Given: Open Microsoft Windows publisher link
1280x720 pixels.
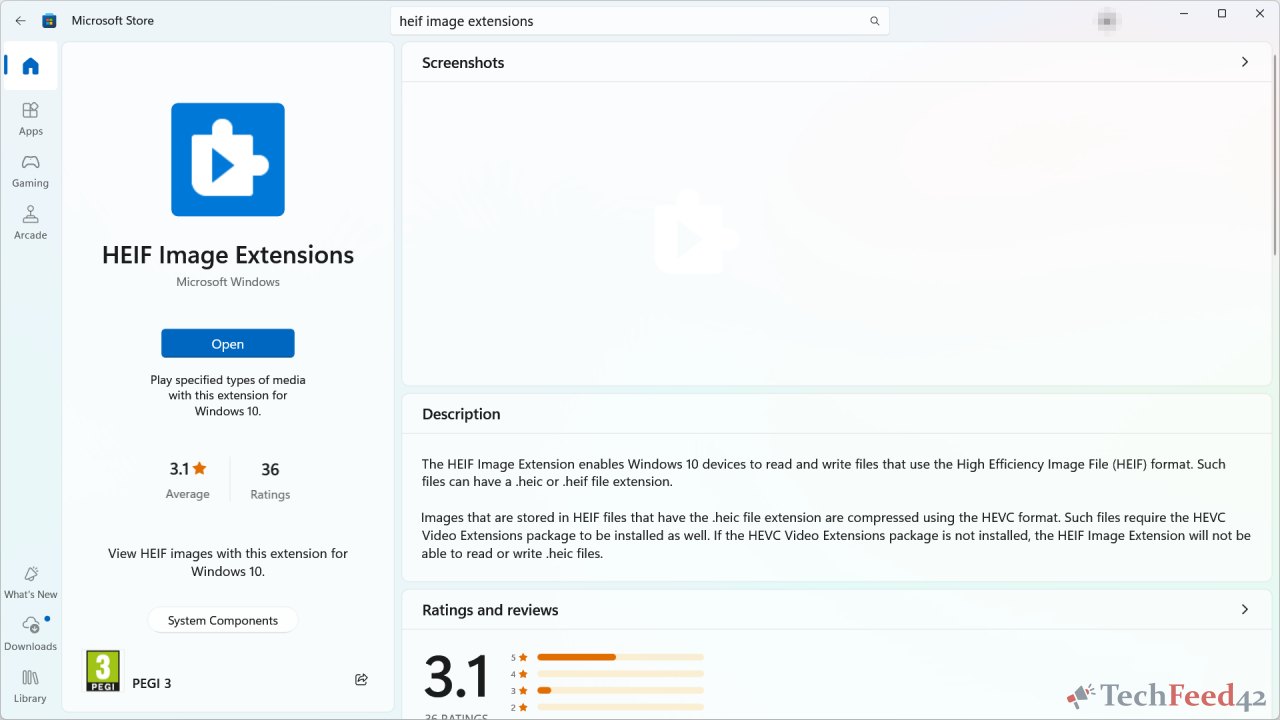Looking at the screenshot, I should coord(228,282).
